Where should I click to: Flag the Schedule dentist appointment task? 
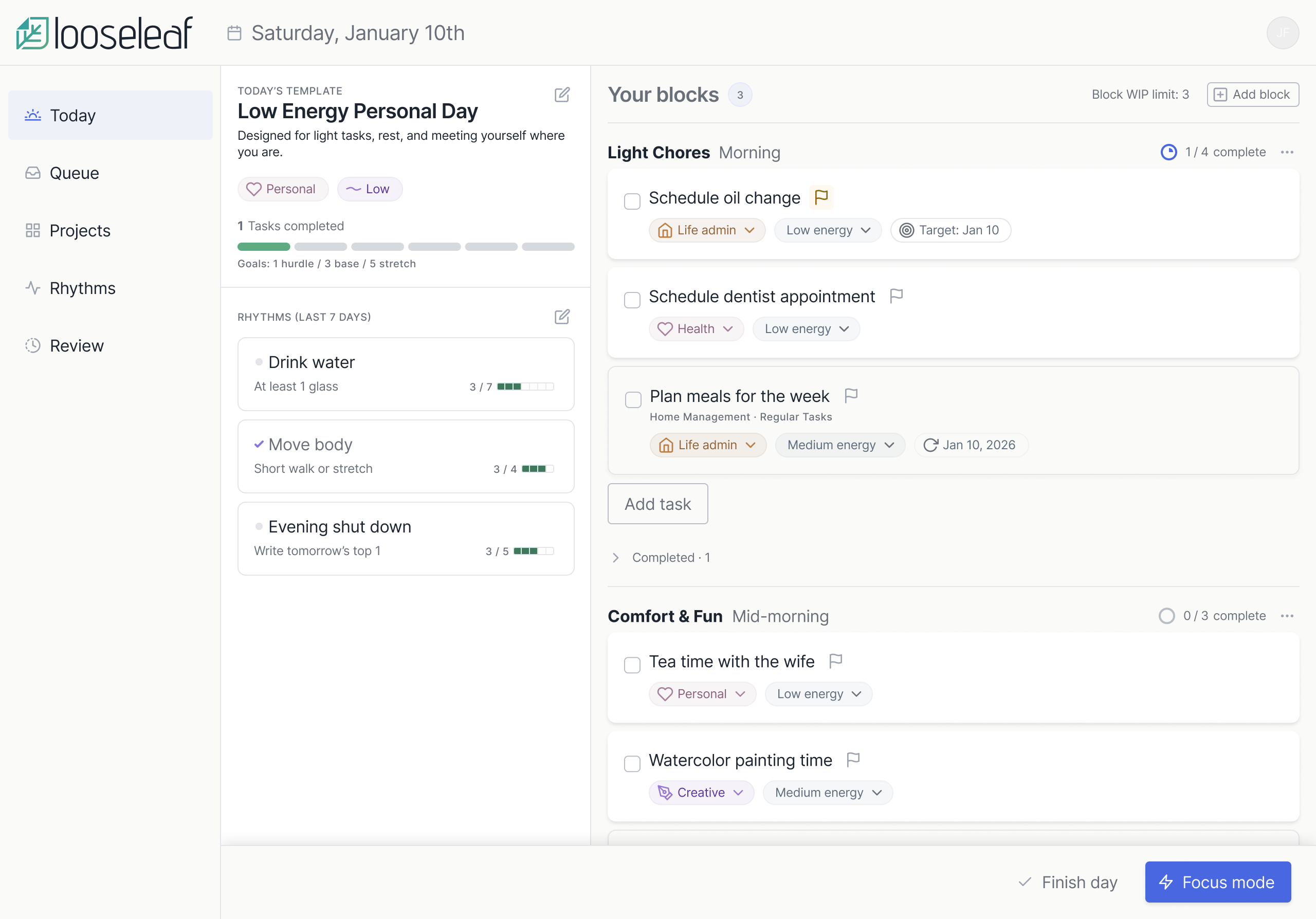[x=896, y=296]
